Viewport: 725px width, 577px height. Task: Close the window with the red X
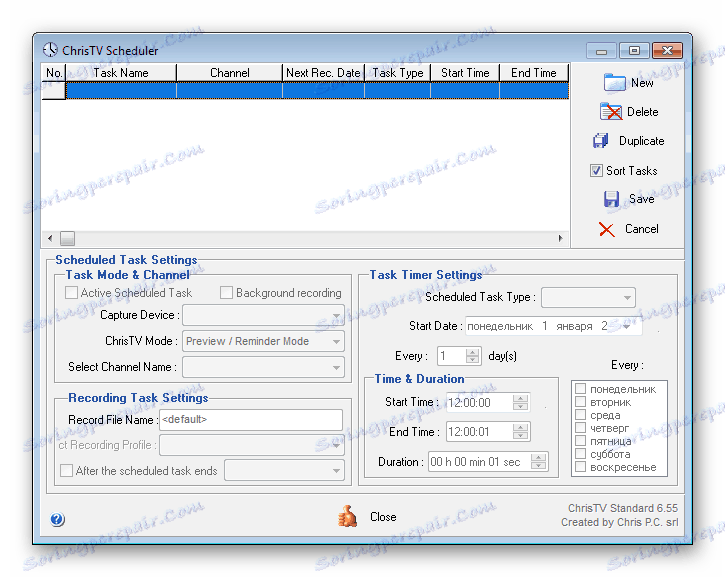667,51
